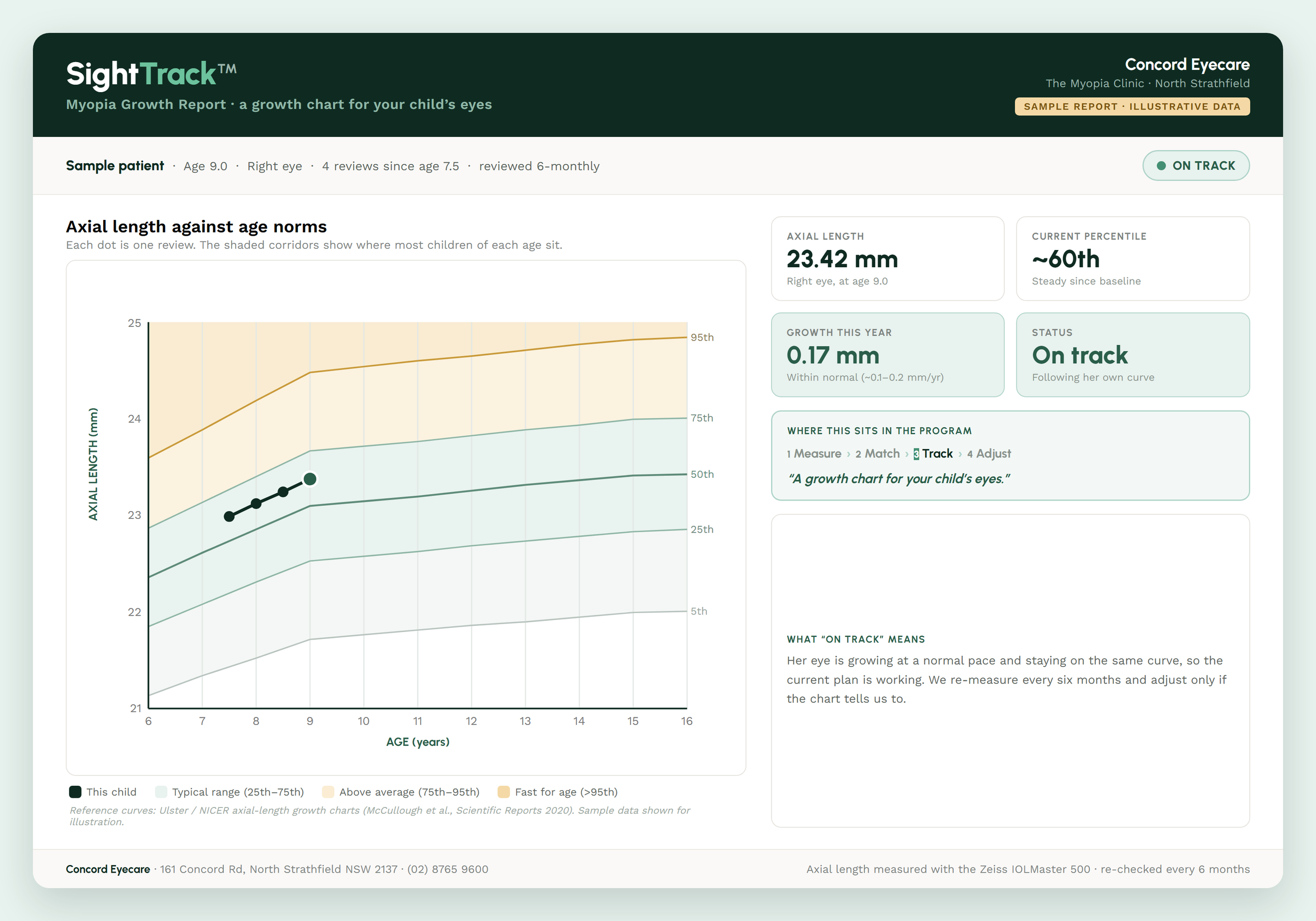Click 'Right eye' in patient bar
This screenshot has width=1316, height=921.
coord(275,166)
